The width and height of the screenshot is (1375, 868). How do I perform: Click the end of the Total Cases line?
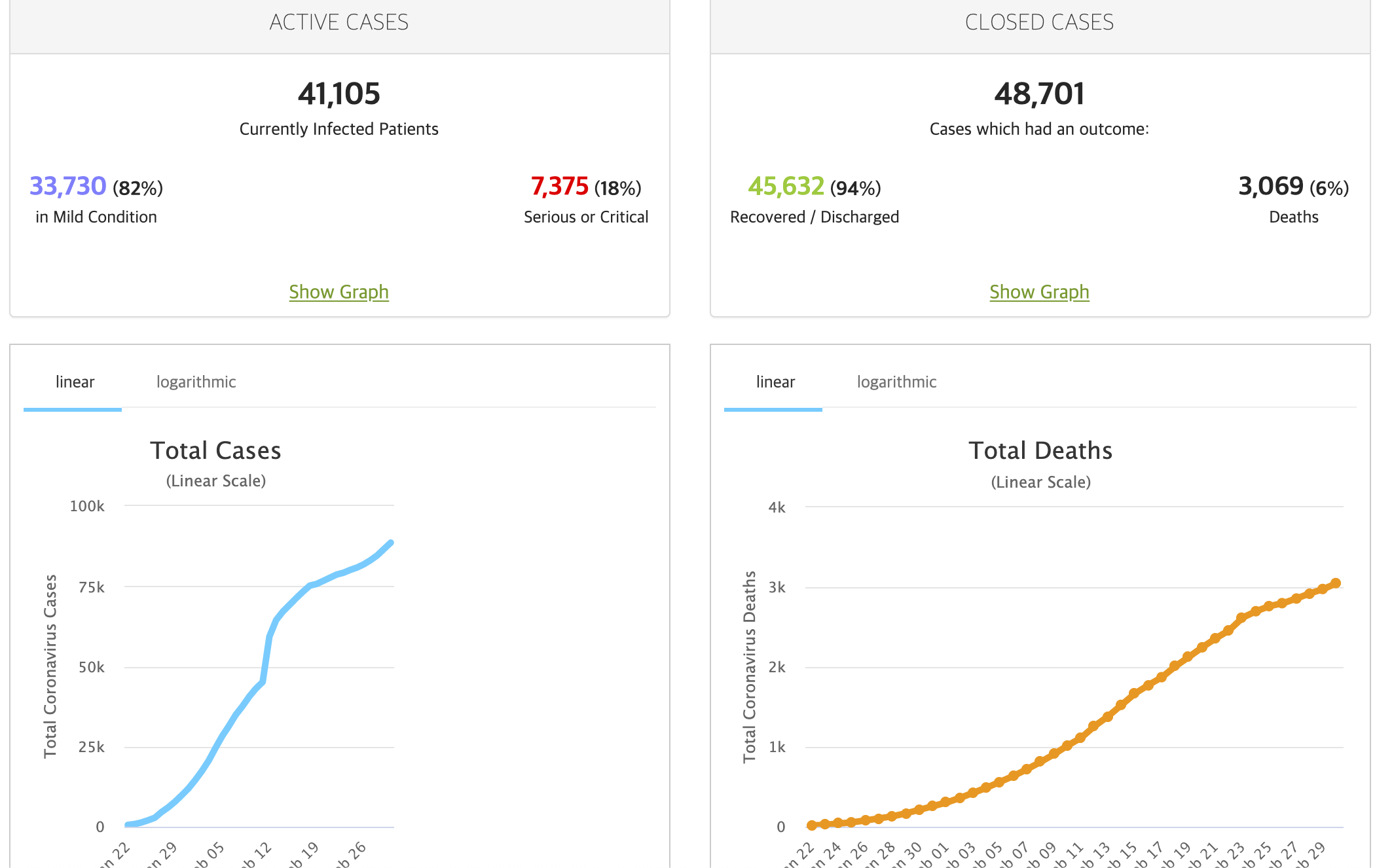click(391, 543)
